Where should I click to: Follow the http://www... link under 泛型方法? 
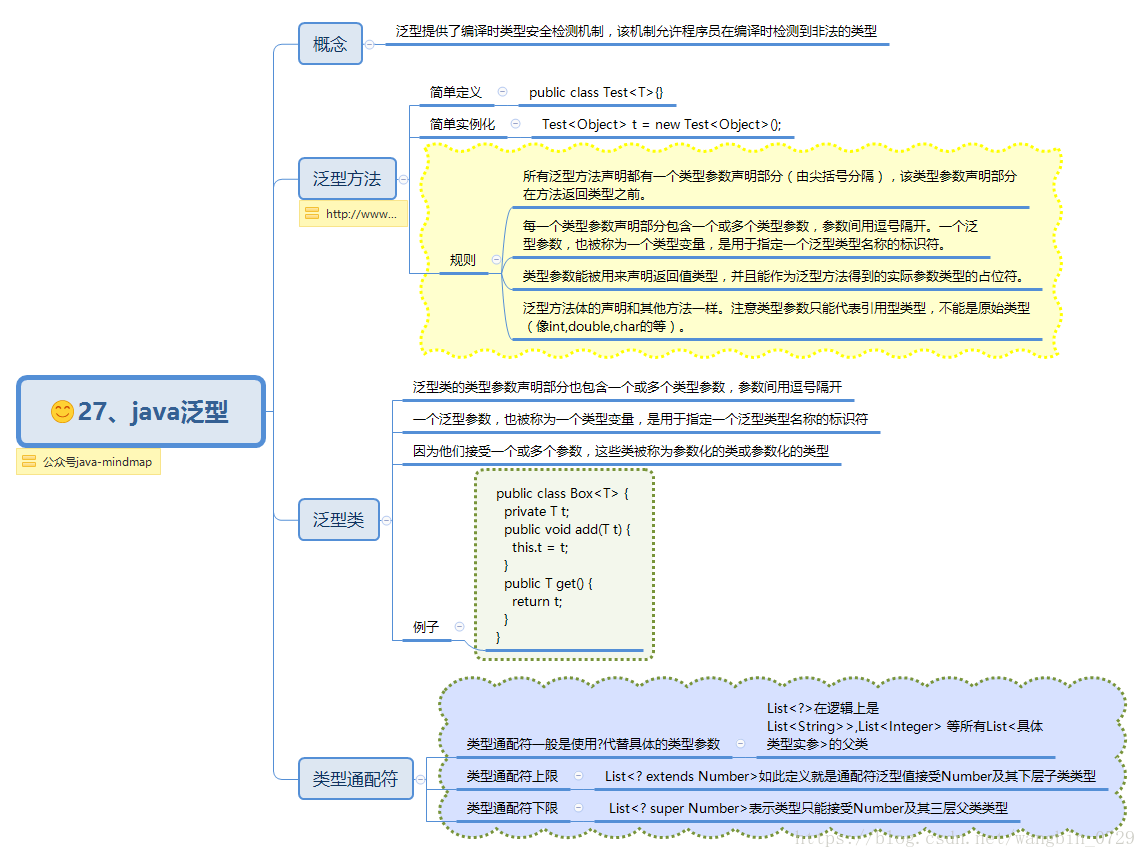pyautogui.click(x=361, y=213)
